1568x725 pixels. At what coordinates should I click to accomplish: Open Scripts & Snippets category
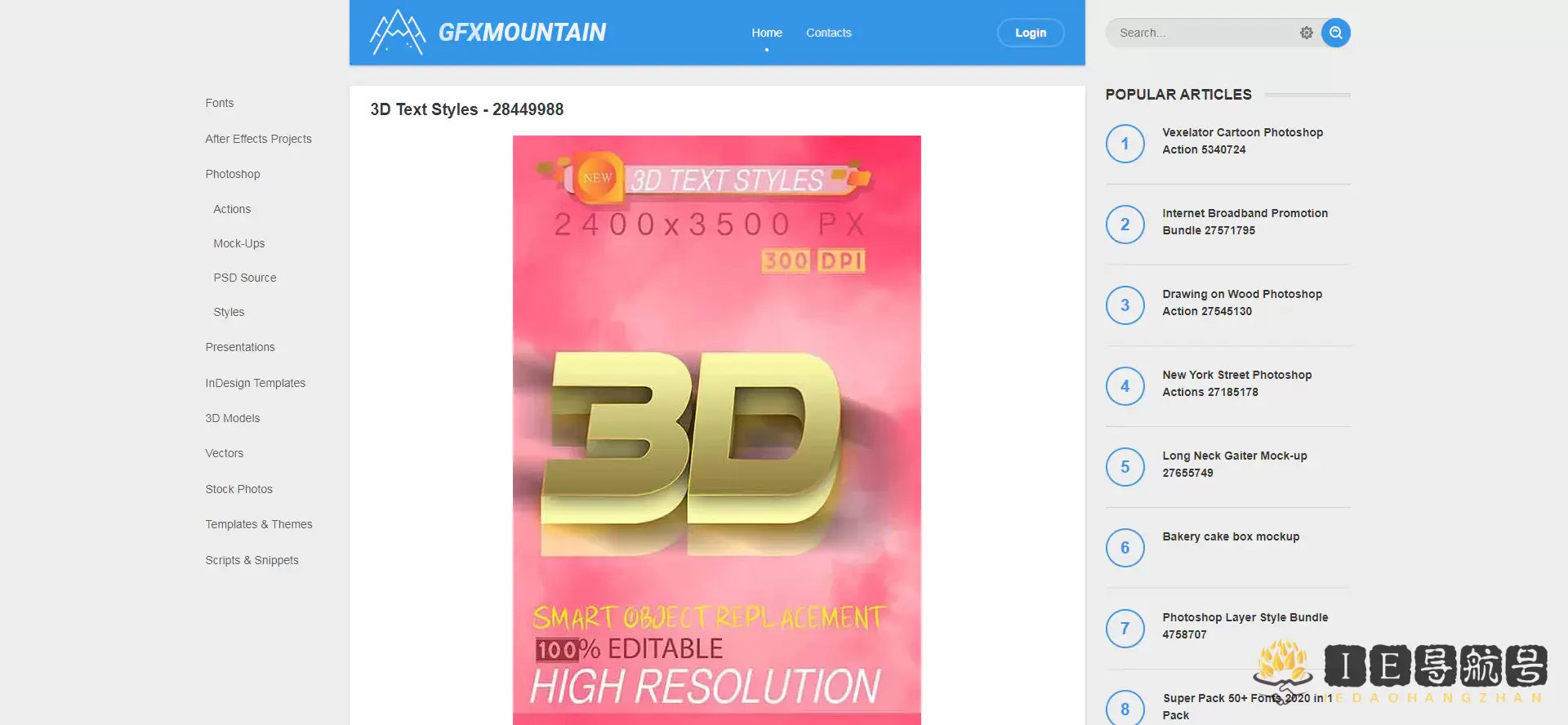pos(252,560)
